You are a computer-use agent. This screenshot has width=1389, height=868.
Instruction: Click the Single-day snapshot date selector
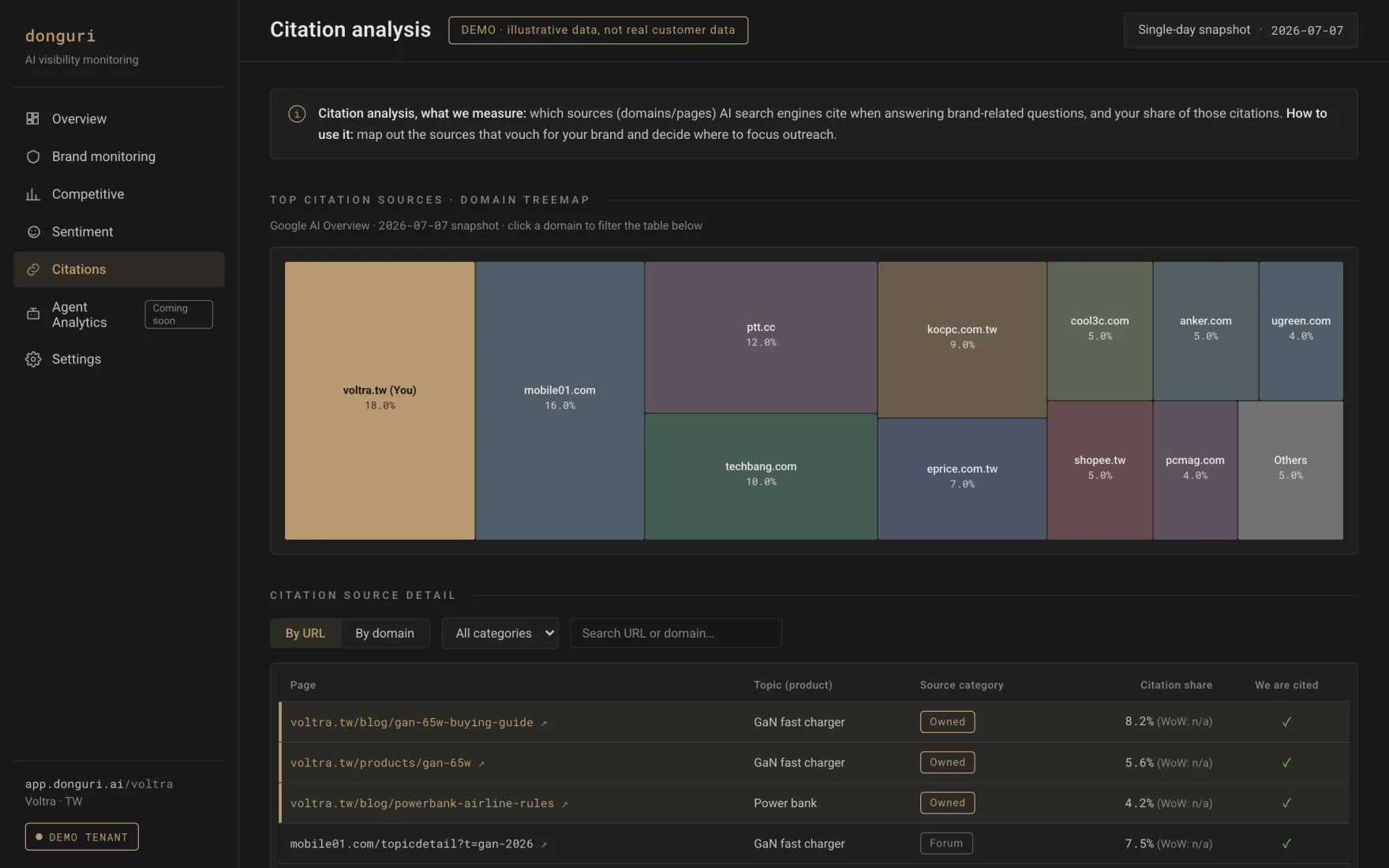click(1241, 31)
